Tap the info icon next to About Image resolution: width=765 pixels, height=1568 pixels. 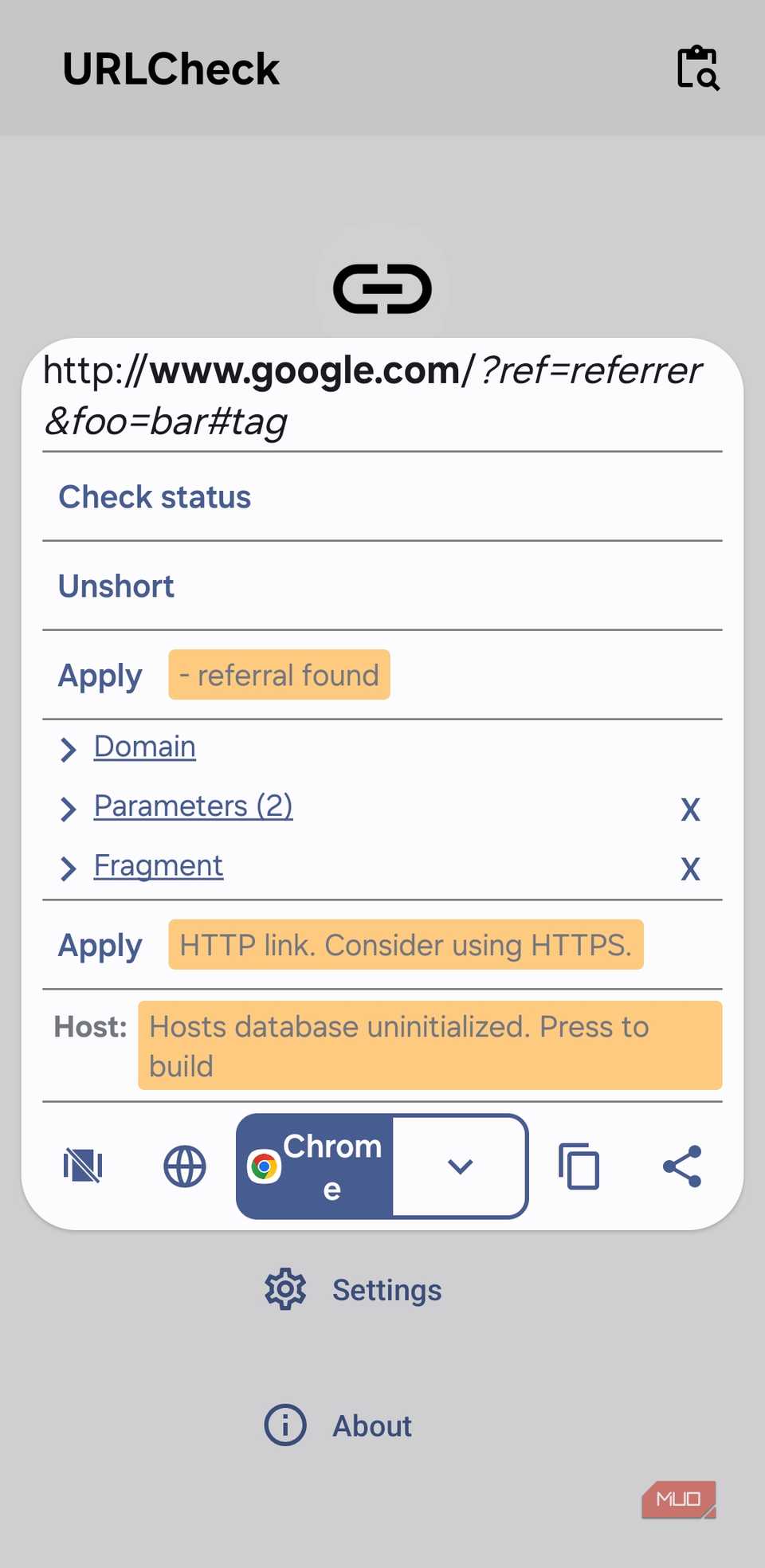point(284,1425)
